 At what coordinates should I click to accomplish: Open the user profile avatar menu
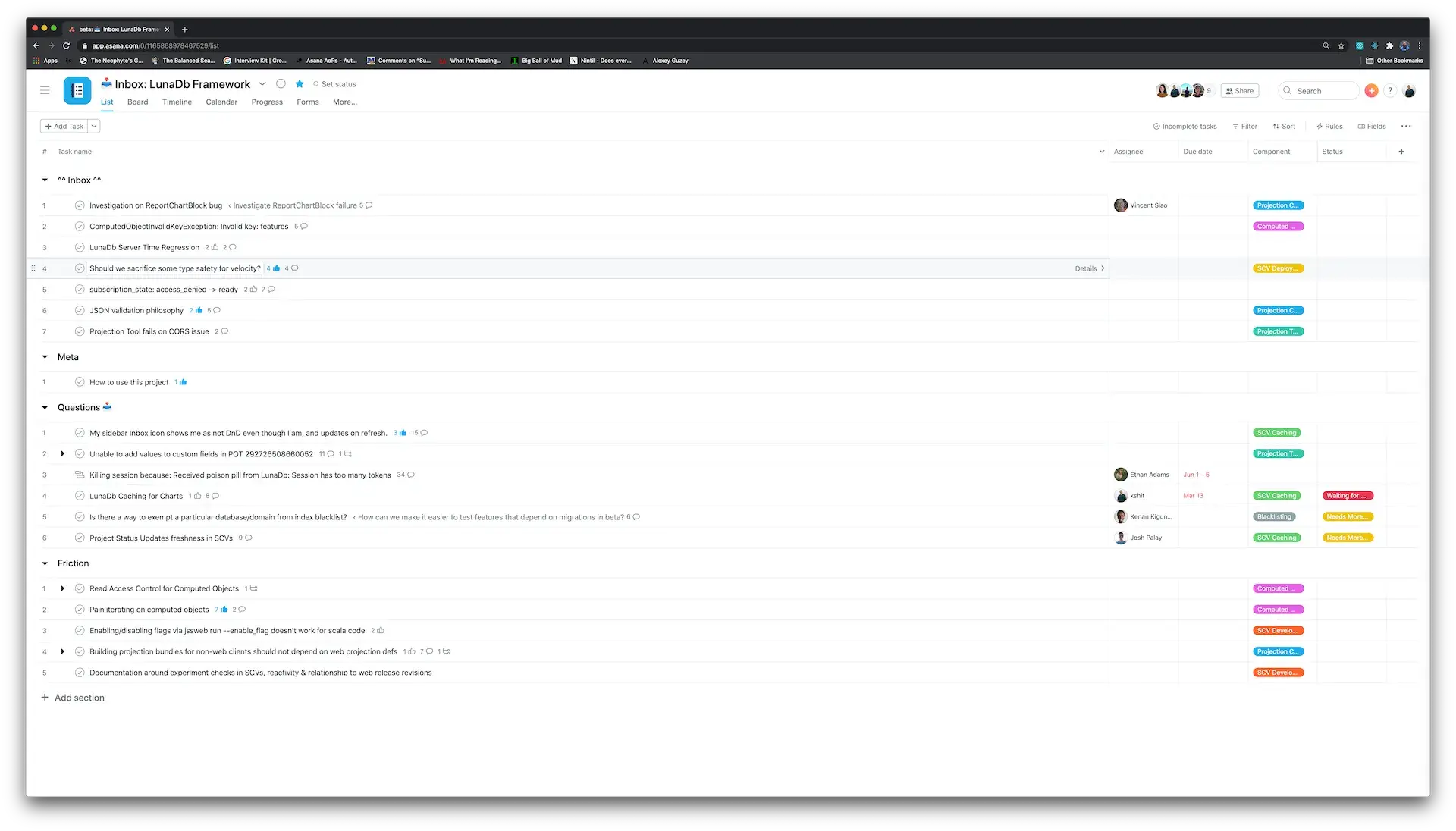(x=1410, y=91)
